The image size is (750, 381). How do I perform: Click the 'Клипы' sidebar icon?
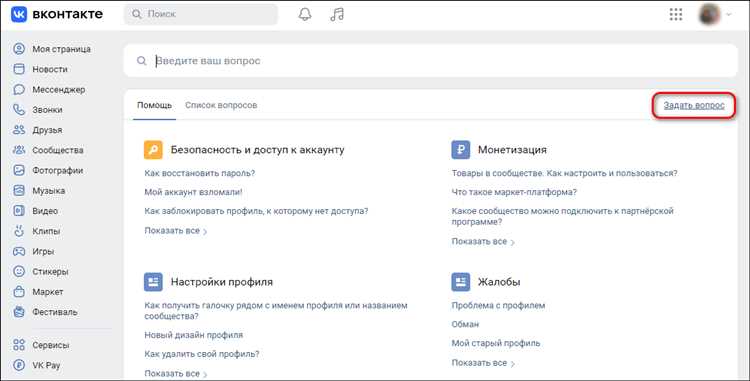click(19, 231)
